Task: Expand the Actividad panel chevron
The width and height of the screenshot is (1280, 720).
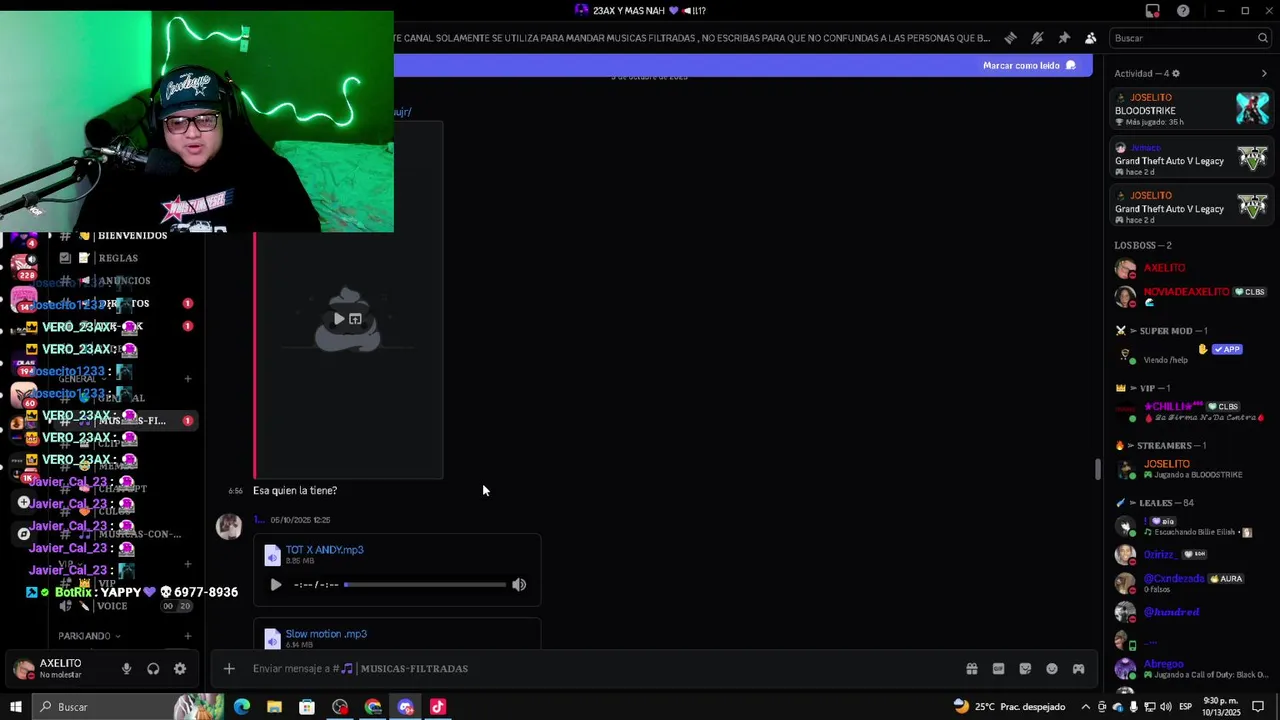Action: coord(1264,73)
